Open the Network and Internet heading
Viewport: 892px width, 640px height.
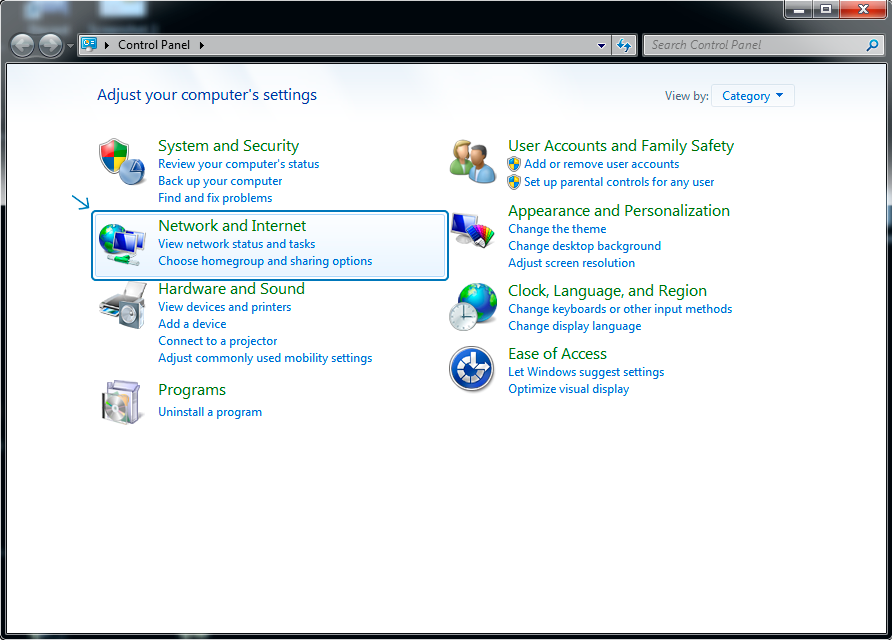(x=232, y=226)
